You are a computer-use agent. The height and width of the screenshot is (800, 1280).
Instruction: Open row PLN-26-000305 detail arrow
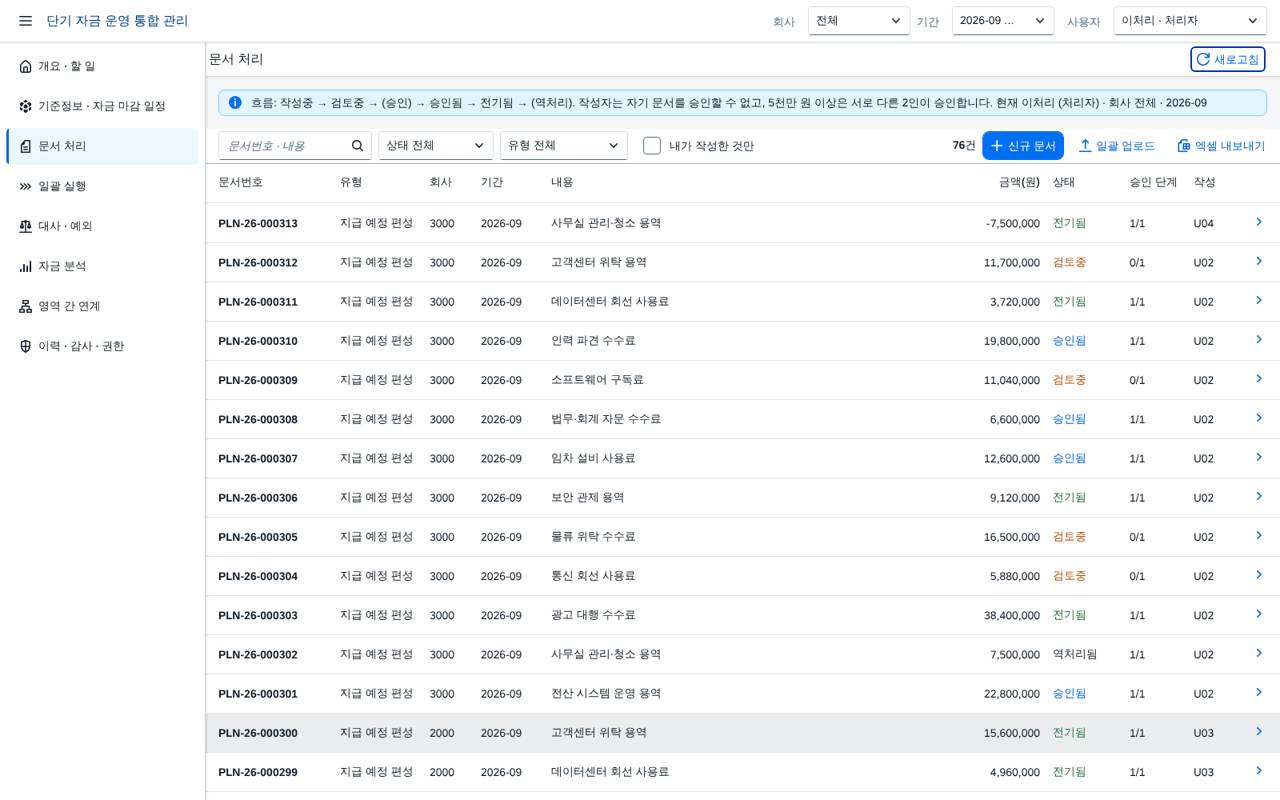tap(1259, 536)
